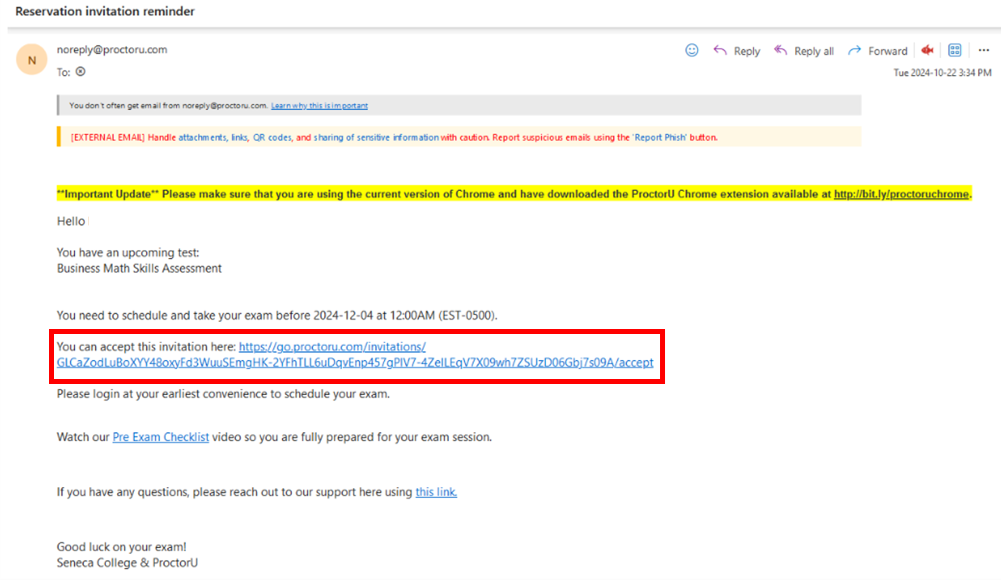Click the Forward button label
Screen dimensions: 1002x580
click(x=888, y=51)
